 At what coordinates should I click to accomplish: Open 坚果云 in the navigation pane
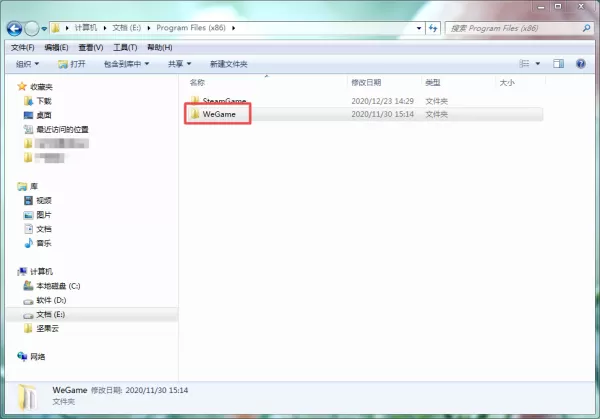pos(47,328)
